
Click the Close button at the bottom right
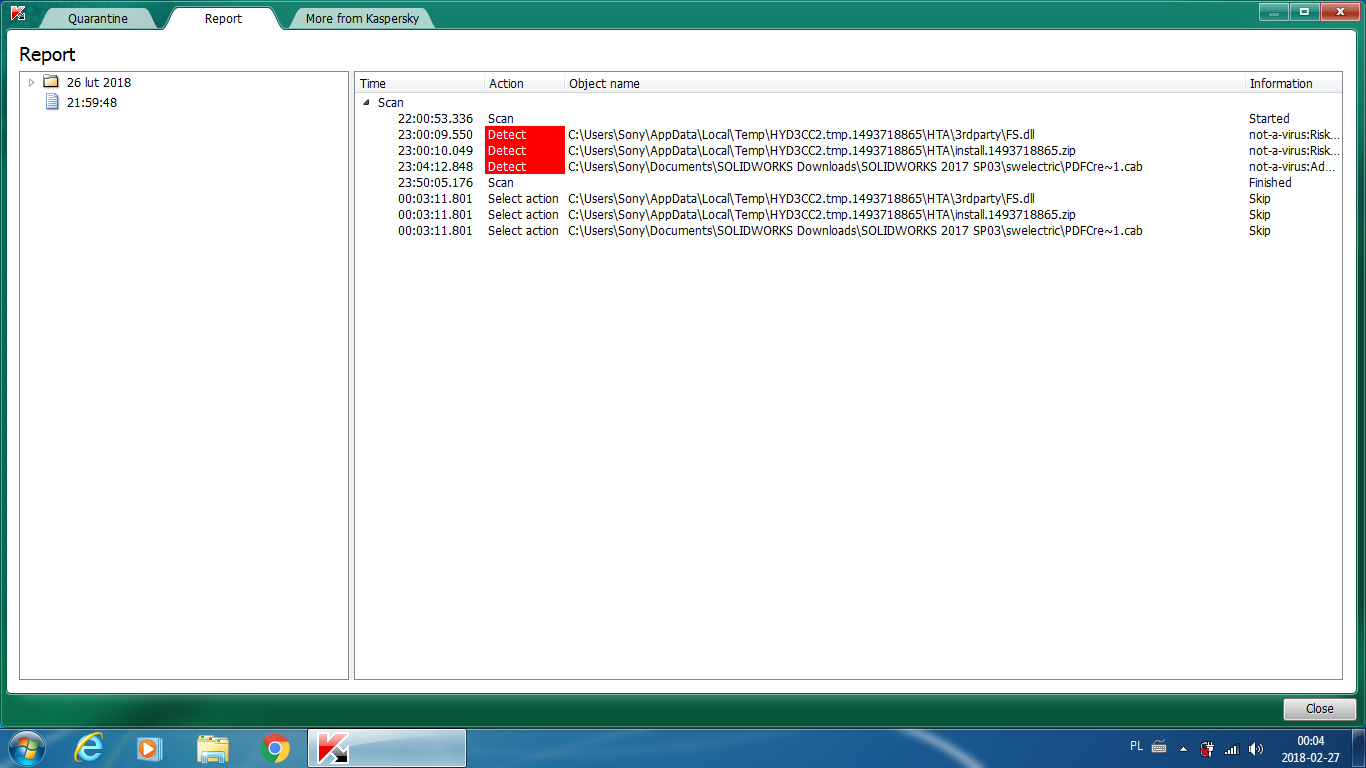(x=1319, y=709)
